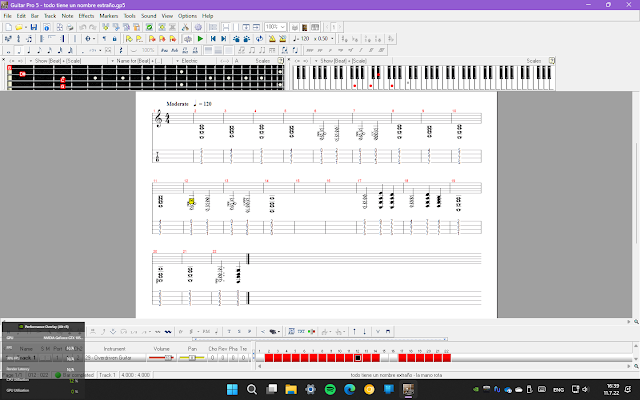The image size is (640, 400).
Task: Click the Tre tremolo value of Track 1
Action: point(243,358)
